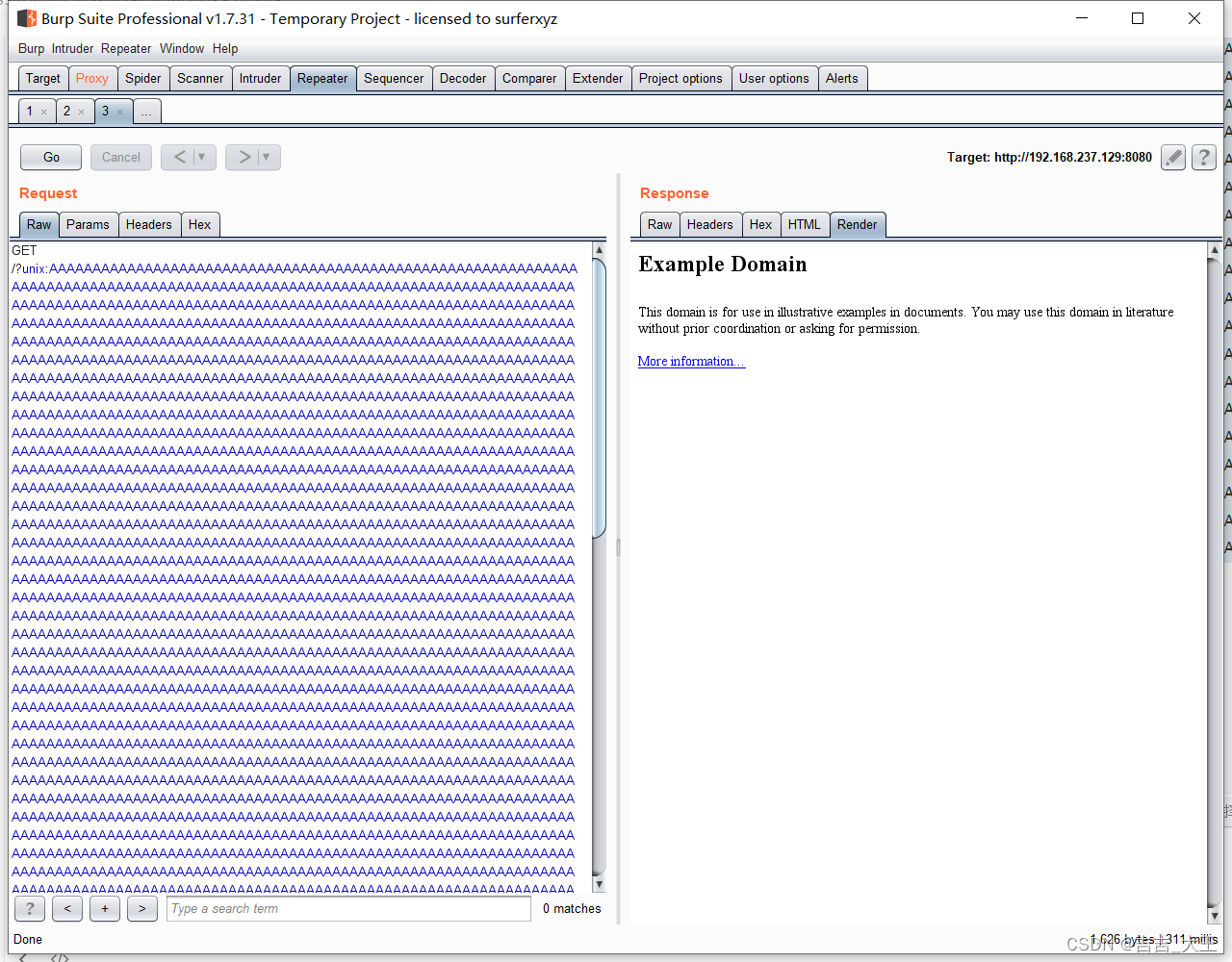Click the search term input field
Viewport: 1232px width, 962px height.
coord(348,908)
